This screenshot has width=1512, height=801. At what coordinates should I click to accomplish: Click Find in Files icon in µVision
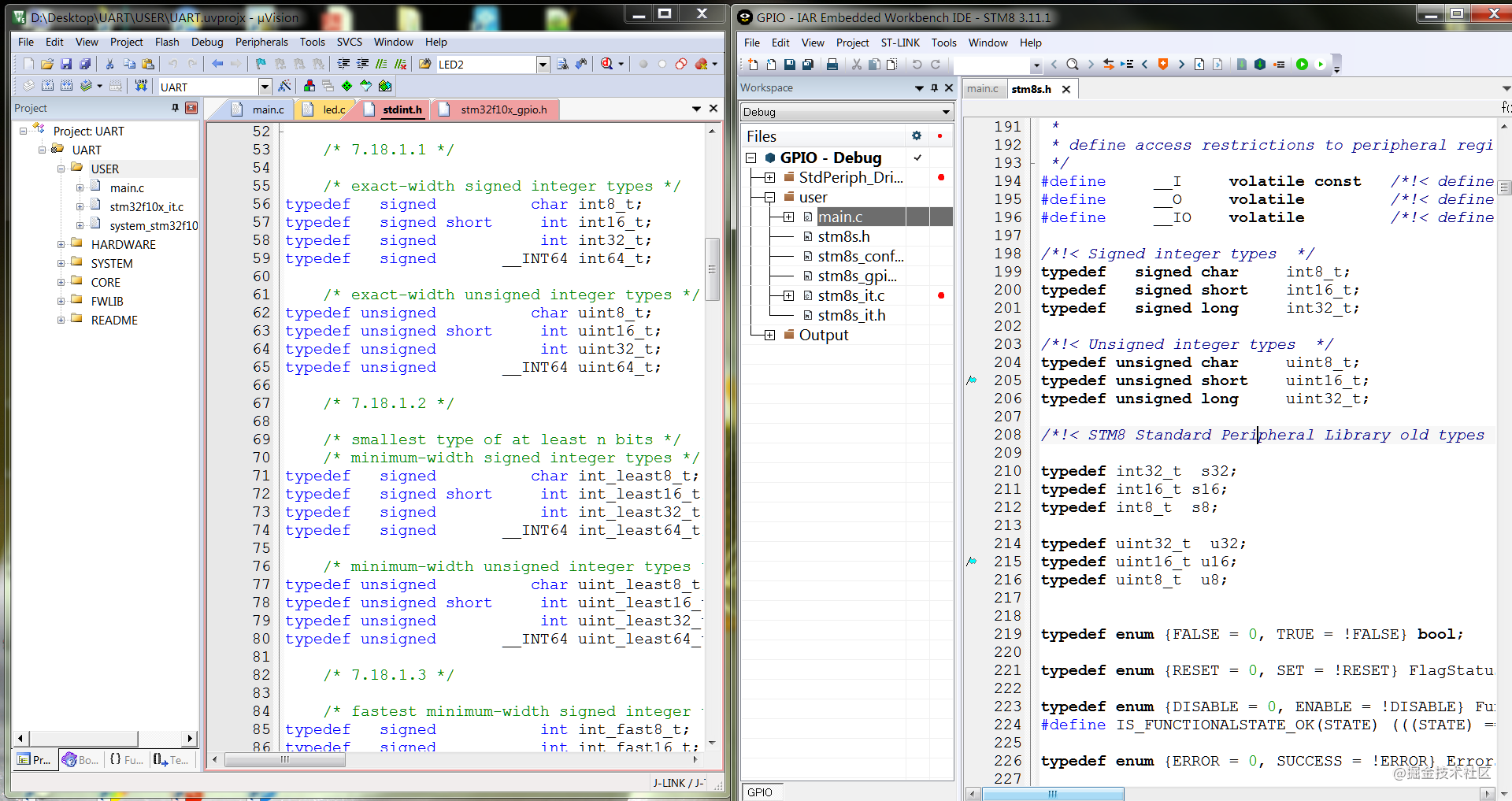[424, 64]
